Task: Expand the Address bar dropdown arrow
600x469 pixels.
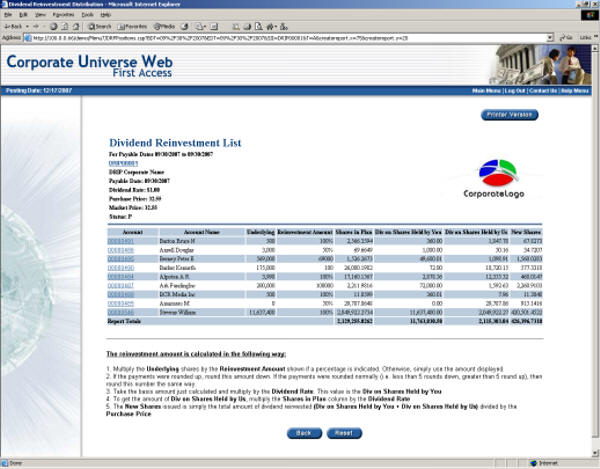Action: click(x=550, y=38)
